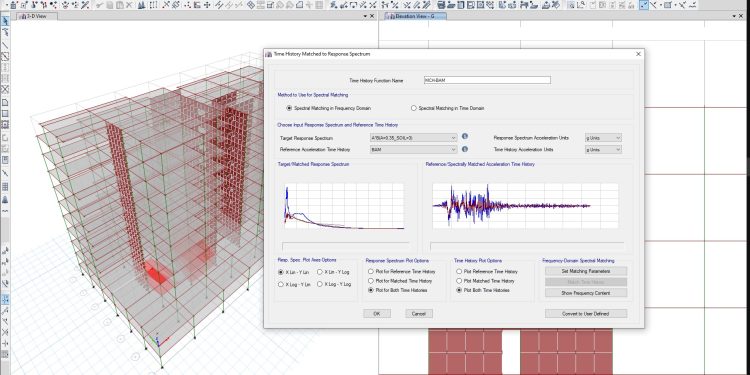Screen dimensions: 750x375
Task: Click the copy icon in the top toolbar
Action: (x=110, y=5)
